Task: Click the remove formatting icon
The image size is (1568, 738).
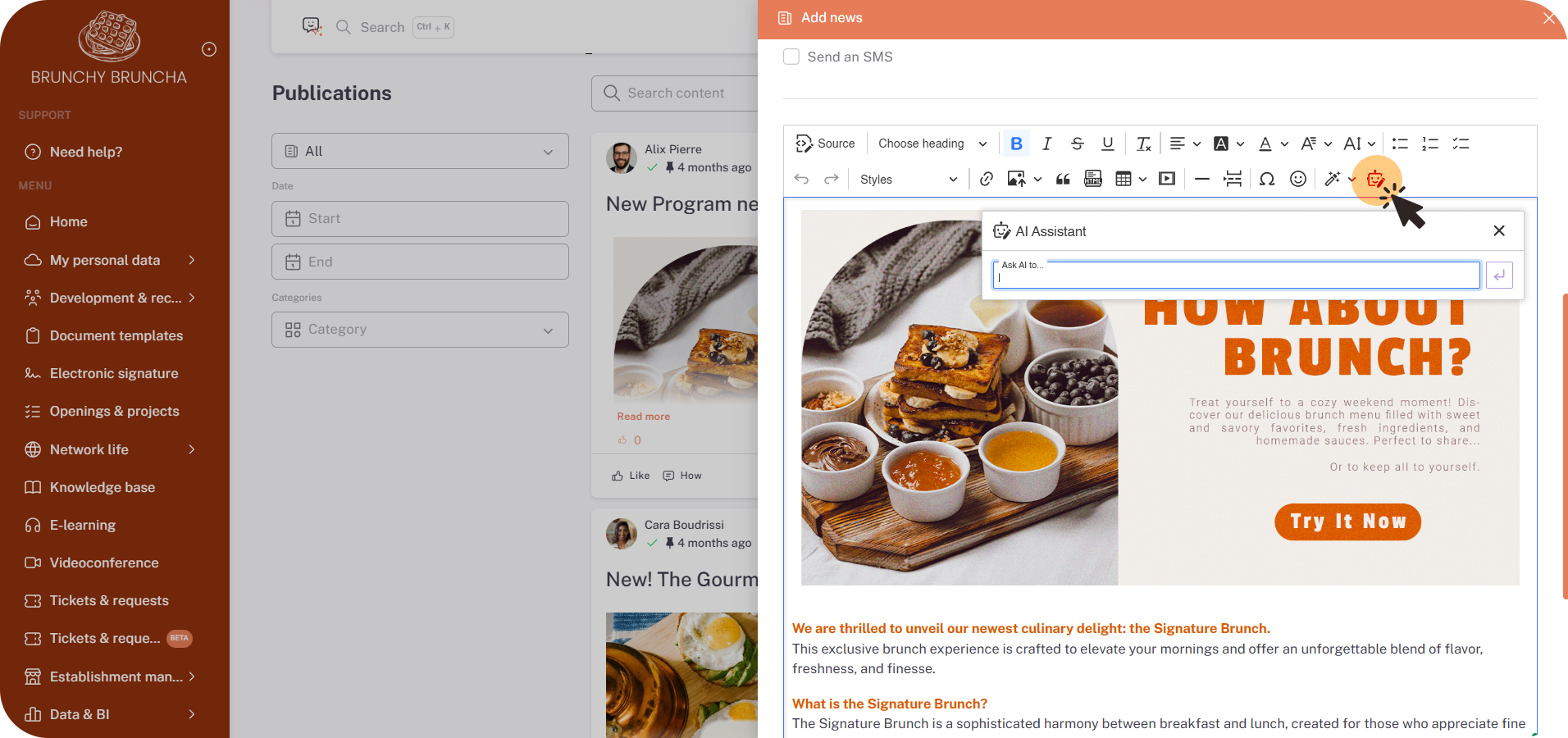Action: click(x=1143, y=143)
